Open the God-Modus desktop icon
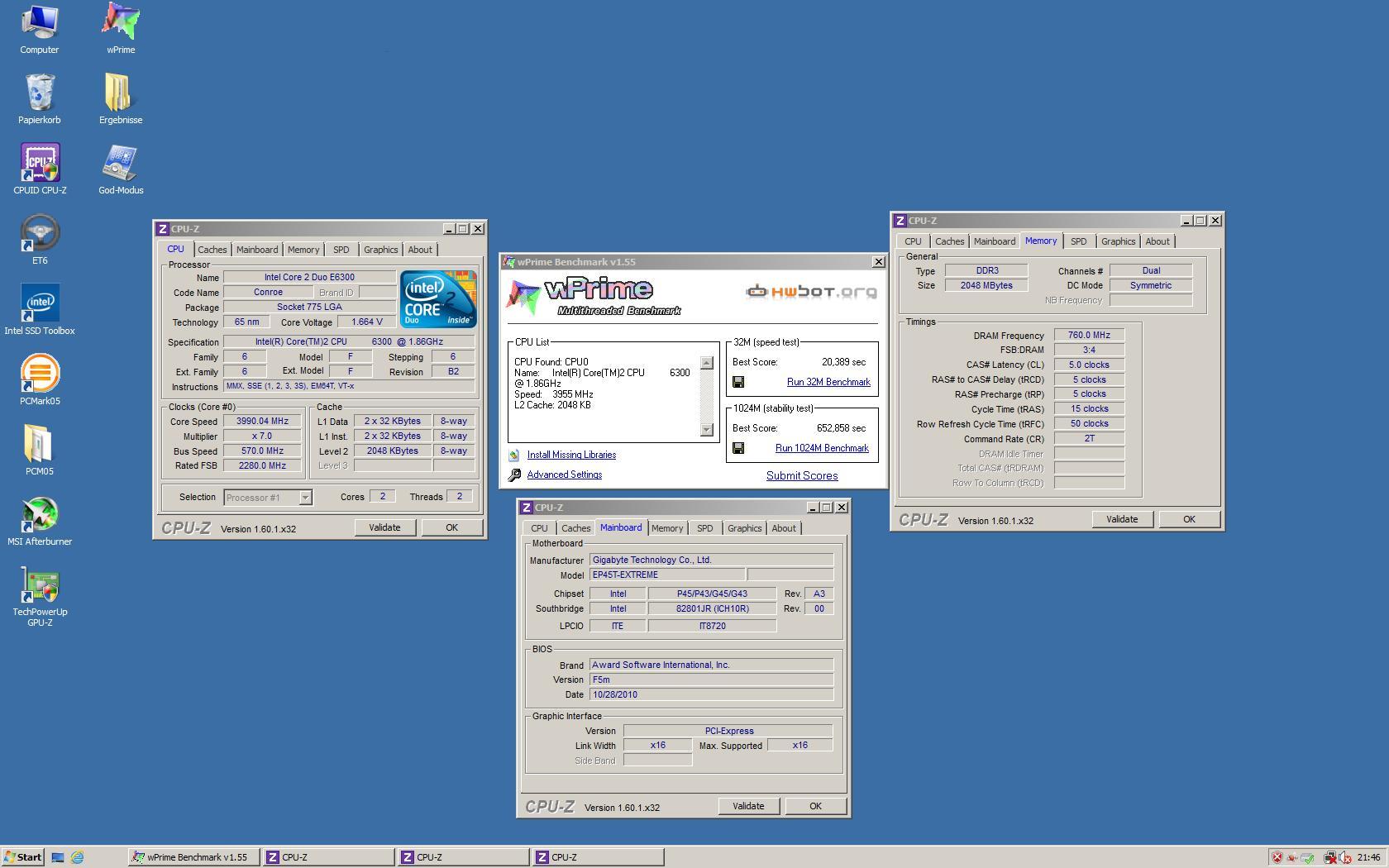Image resolution: width=1389 pixels, height=868 pixels. (x=121, y=170)
